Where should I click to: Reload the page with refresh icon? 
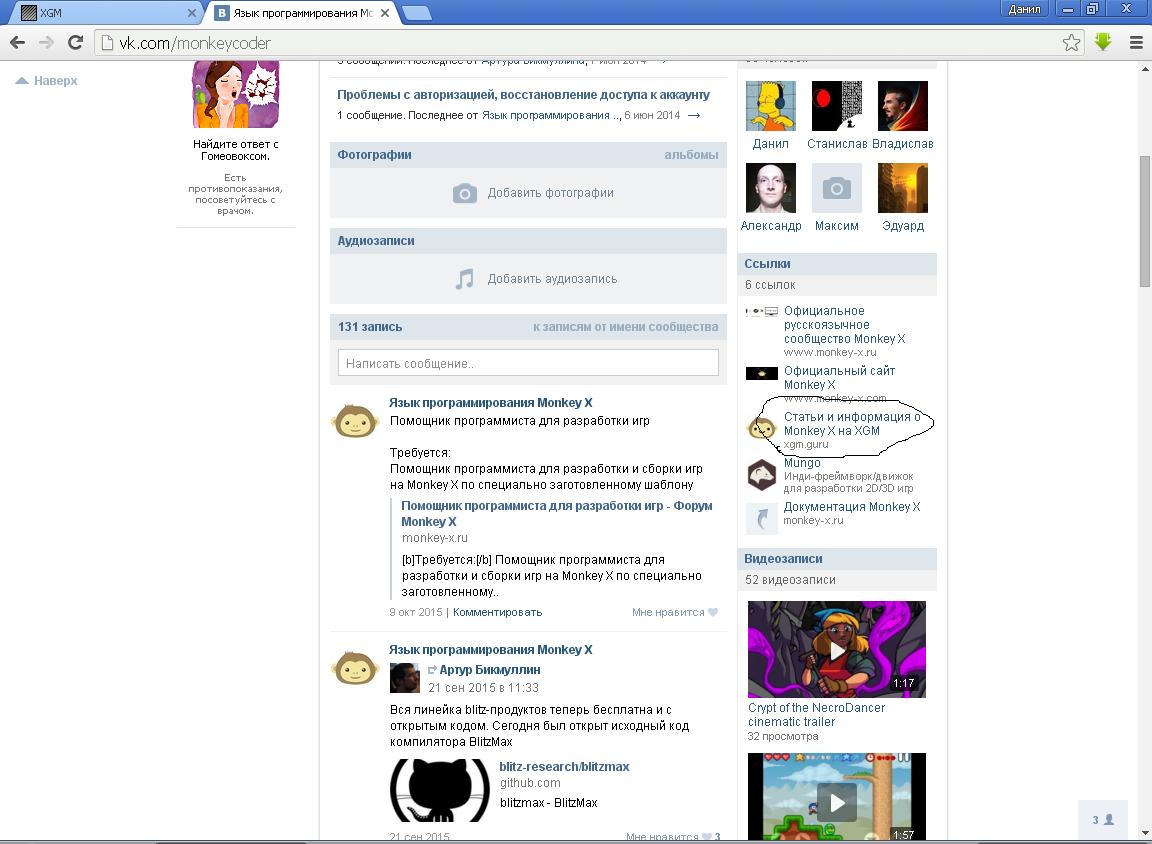coord(75,43)
